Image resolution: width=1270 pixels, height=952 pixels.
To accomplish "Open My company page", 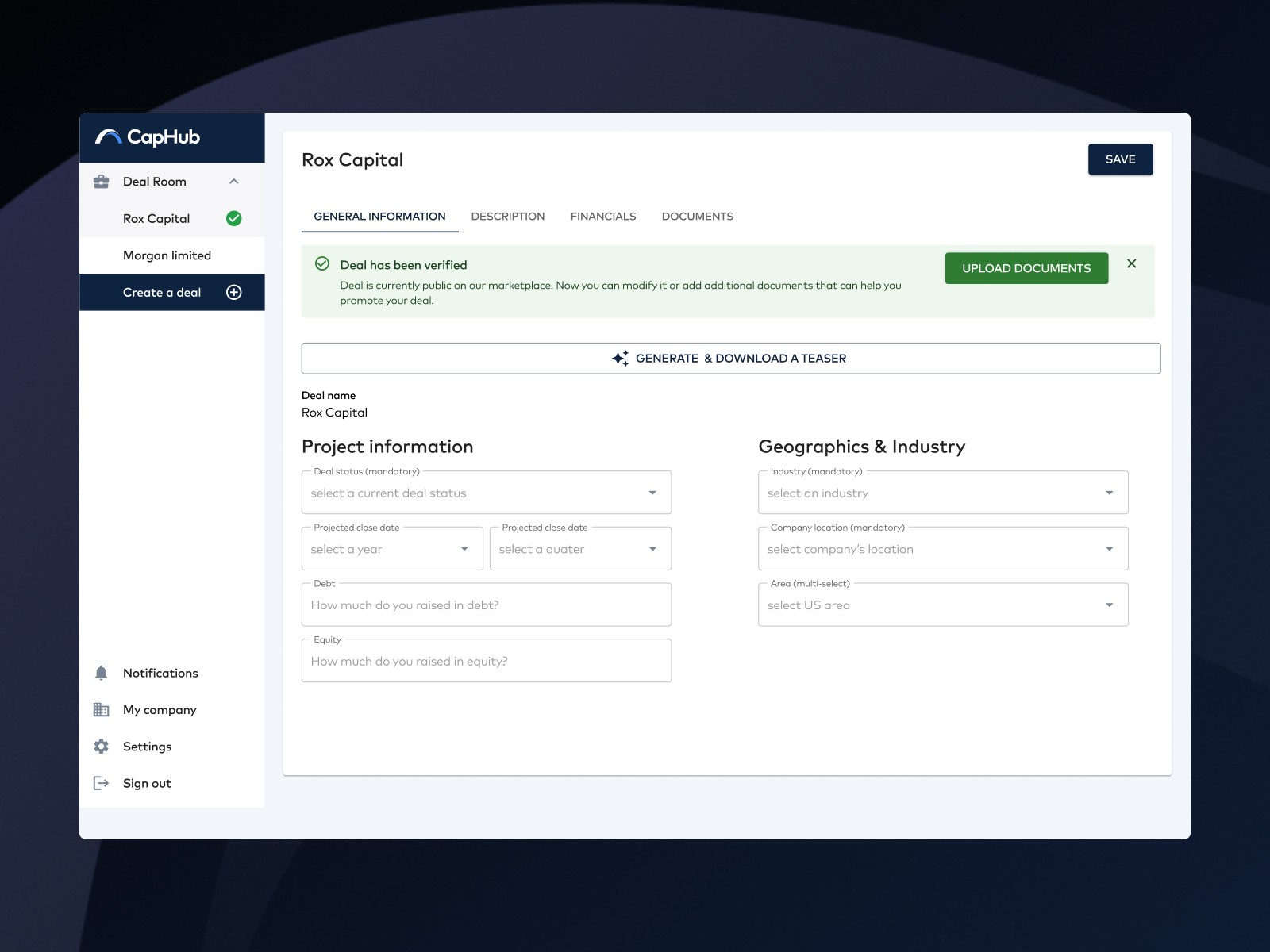I will tap(160, 710).
